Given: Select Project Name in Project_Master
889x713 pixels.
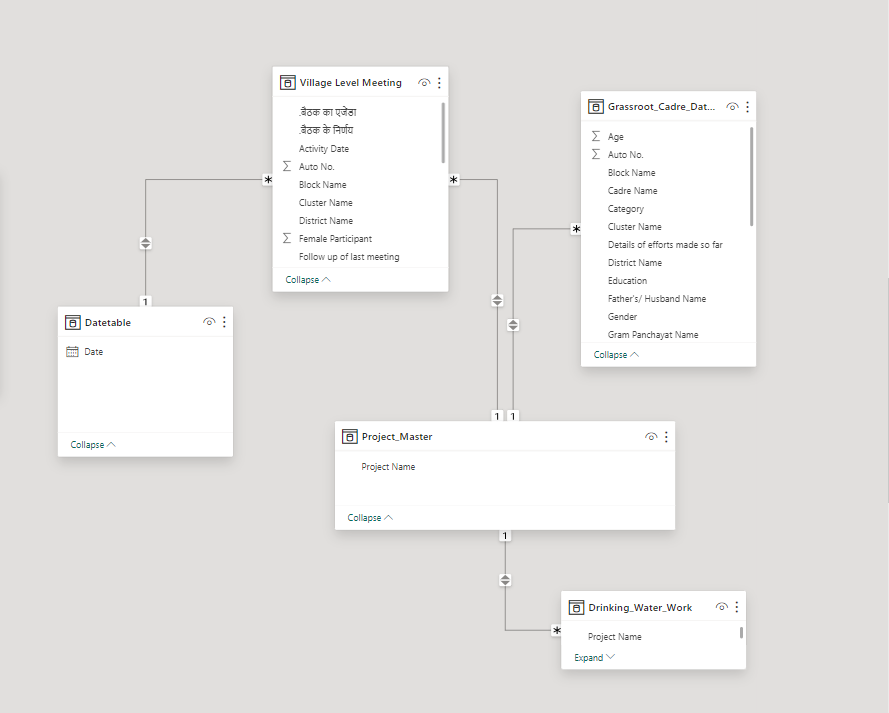Looking at the screenshot, I should point(388,466).
